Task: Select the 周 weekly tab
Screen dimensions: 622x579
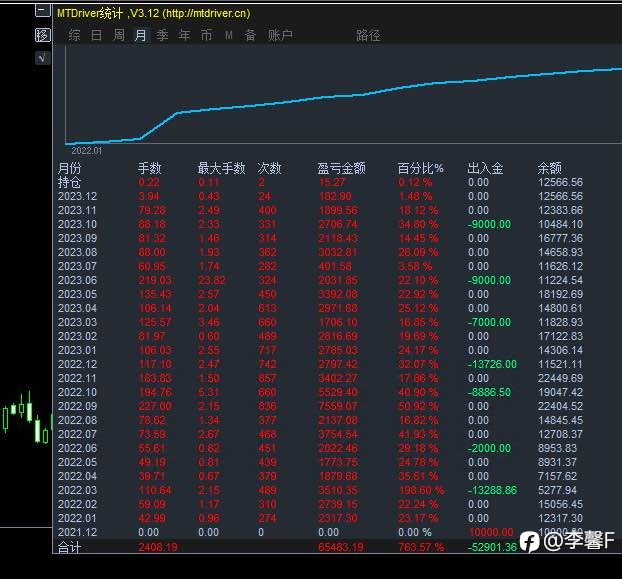Action: pos(119,35)
